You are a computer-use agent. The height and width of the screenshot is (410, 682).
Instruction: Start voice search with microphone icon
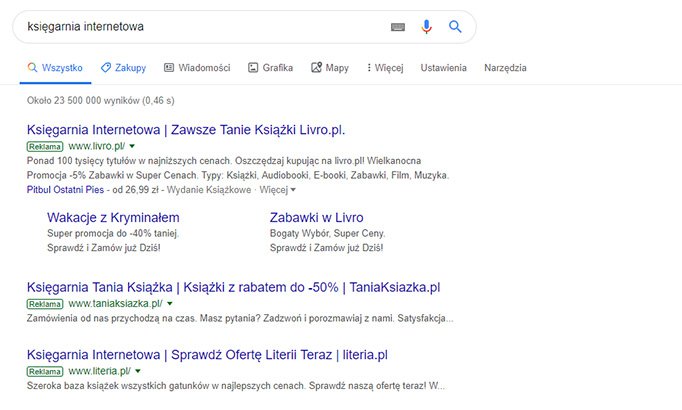pos(427,27)
